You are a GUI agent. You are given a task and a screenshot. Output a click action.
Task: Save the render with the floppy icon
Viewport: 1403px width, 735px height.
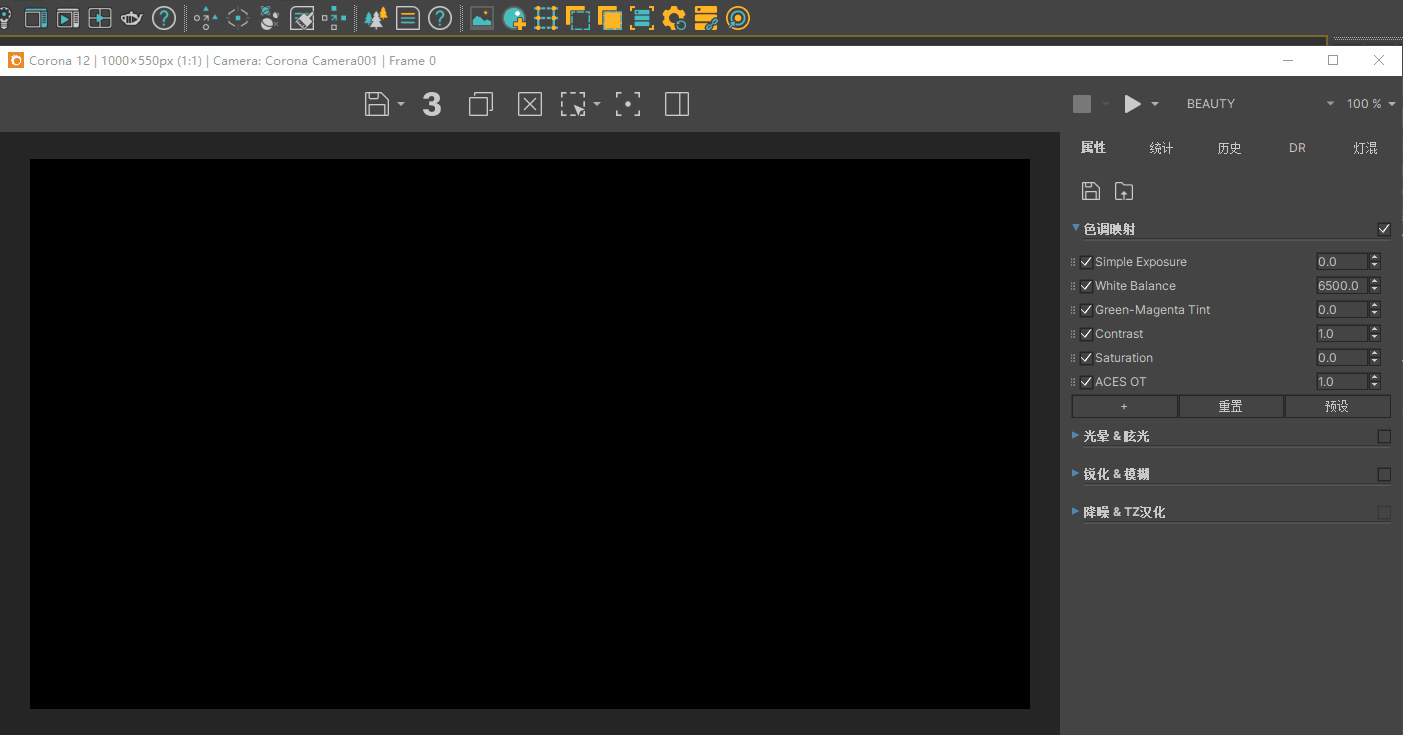click(377, 104)
